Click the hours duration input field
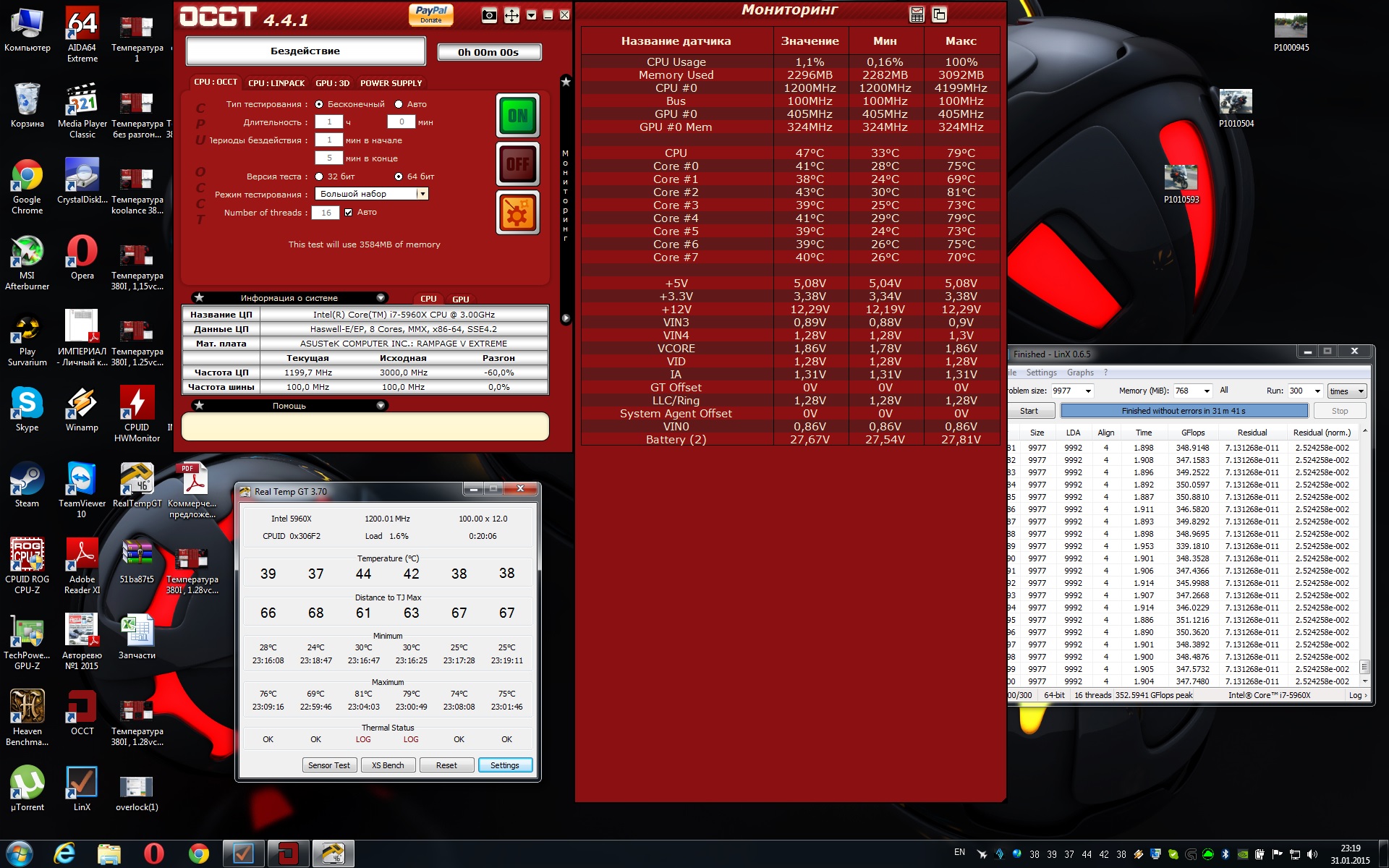Image resolution: width=1389 pixels, height=868 pixels. 329,122
